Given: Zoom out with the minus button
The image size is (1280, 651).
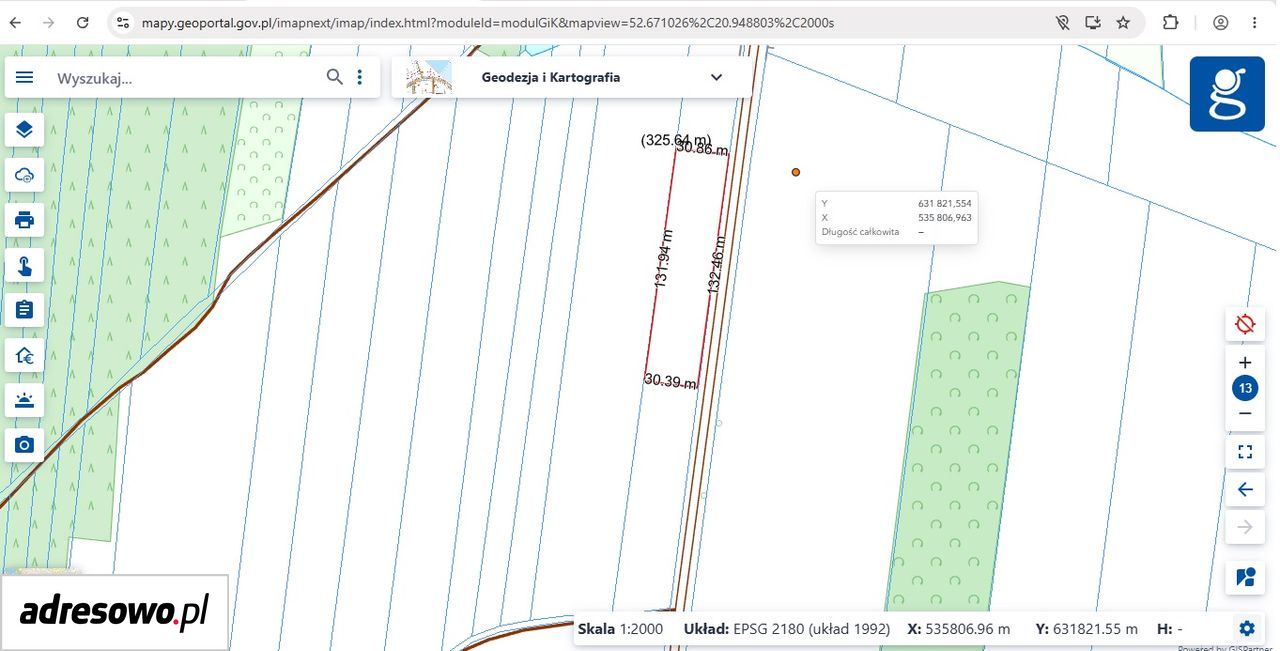Looking at the screenshot, I should coord(1245,413).
